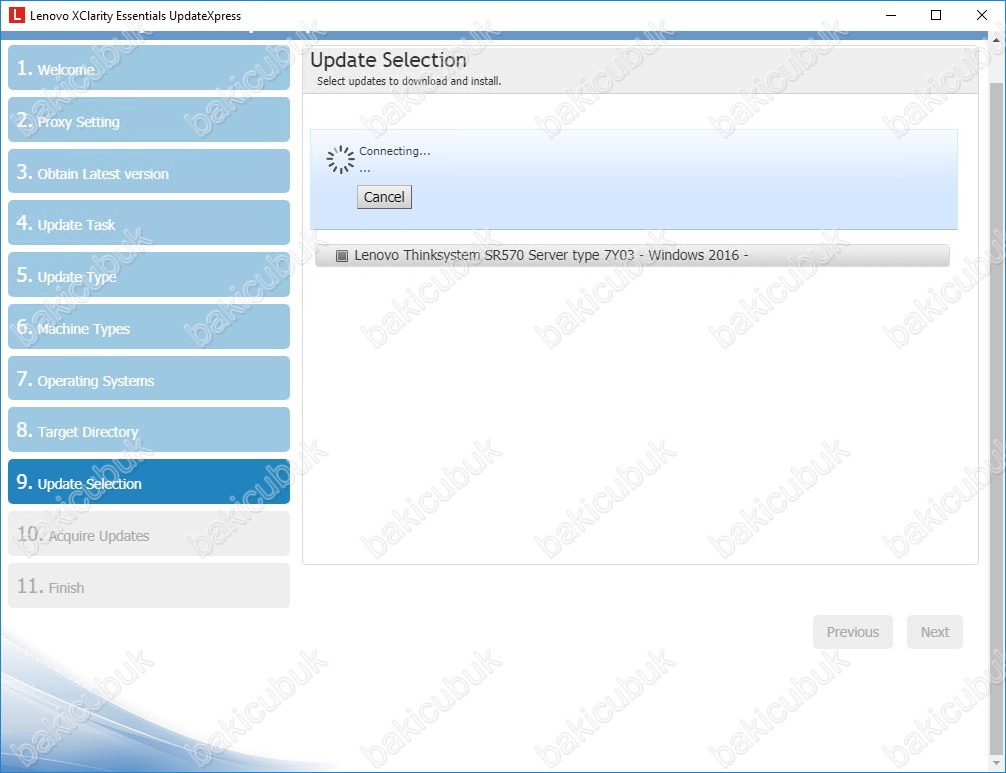Click step 10 Acquire Updates
This screenshot has width=1006, height=773.
[x=149, y=534]
